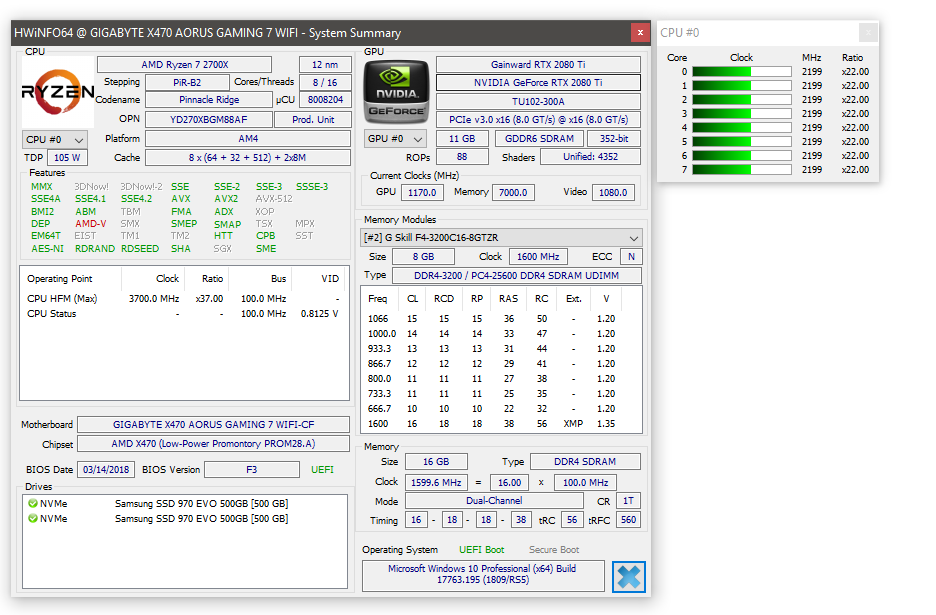
Task: Click the module clock 1600 MHz field
Action: click(538, 257)
